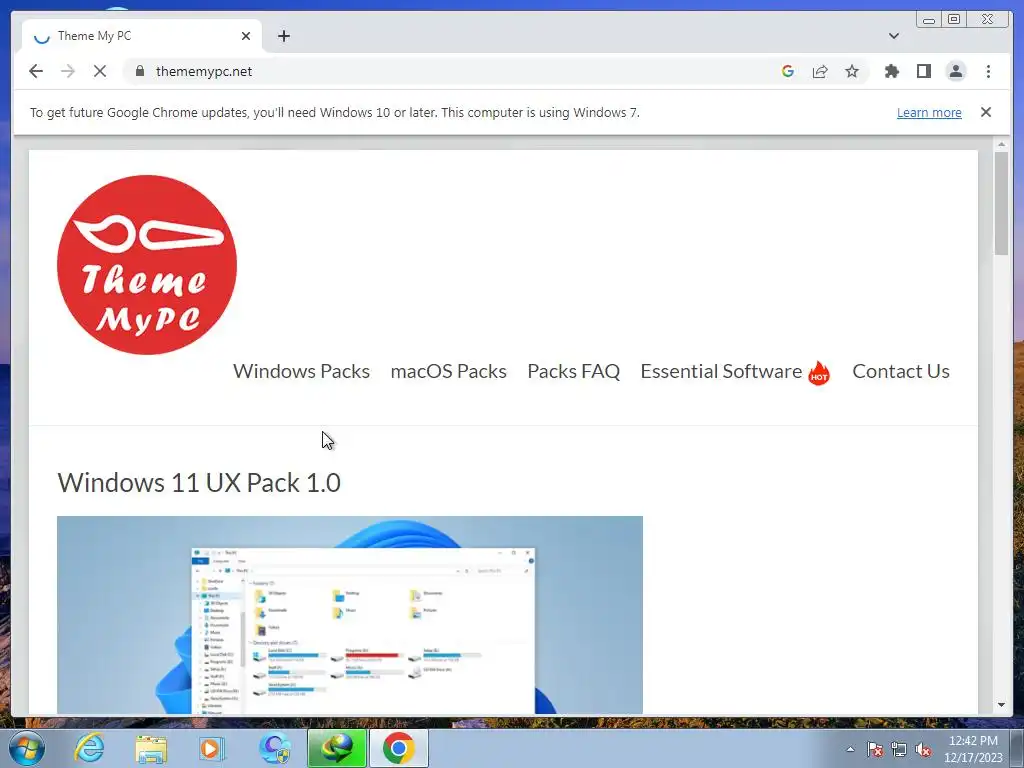Viewport: 1024px width, 768px height.
Task: Click the vertical scrollbar thumb
Action: pyautogui.click(x=1001, y=203)
